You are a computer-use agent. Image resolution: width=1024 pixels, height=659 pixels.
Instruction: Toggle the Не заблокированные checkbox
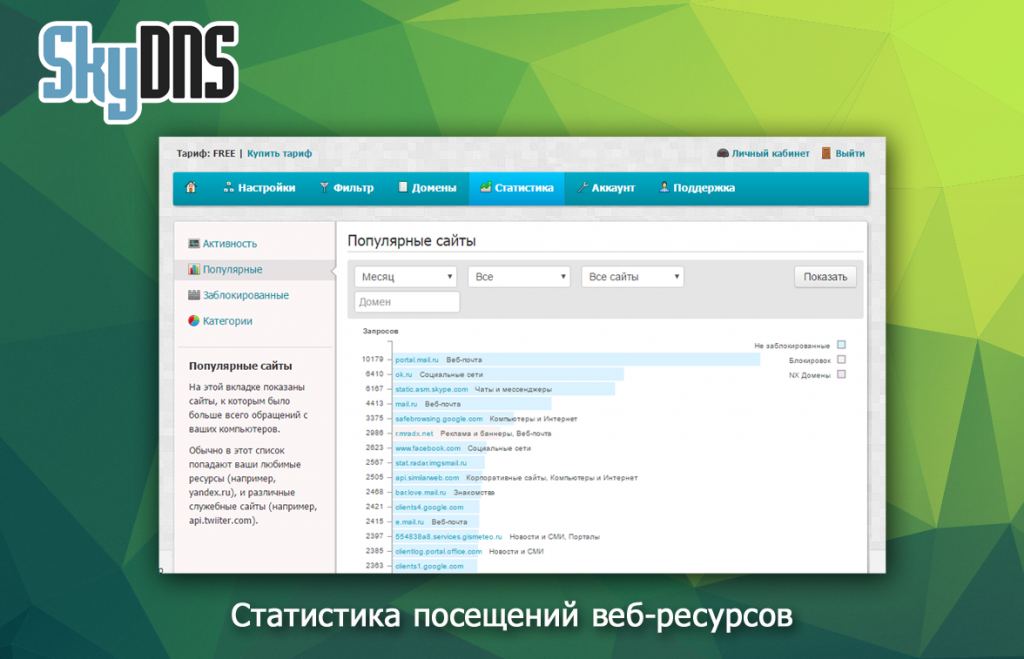pyautogui.click(x=841, y=345)
